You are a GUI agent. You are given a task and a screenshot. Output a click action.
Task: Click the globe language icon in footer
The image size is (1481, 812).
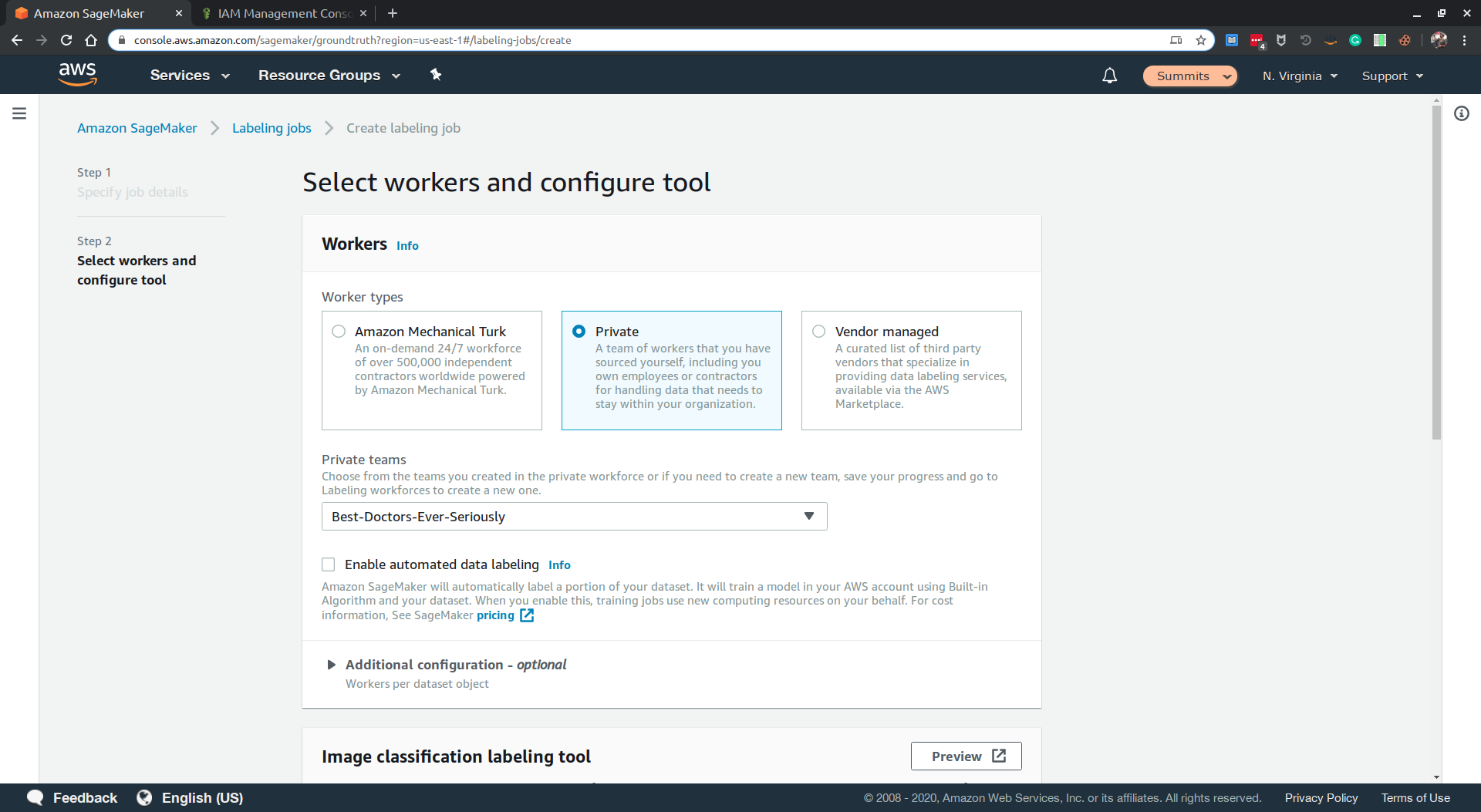(144, 797)
